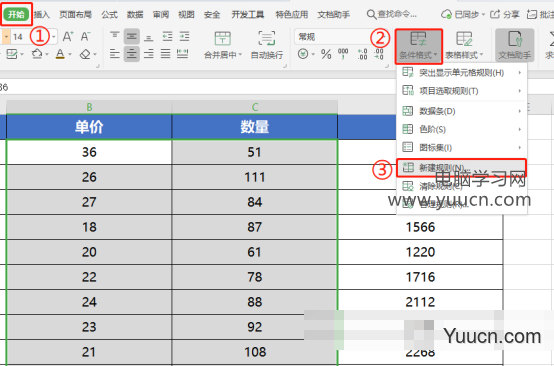554x366 pixels.
Task: Switch to the 审阅 tab
Action: tap(161, 14)
